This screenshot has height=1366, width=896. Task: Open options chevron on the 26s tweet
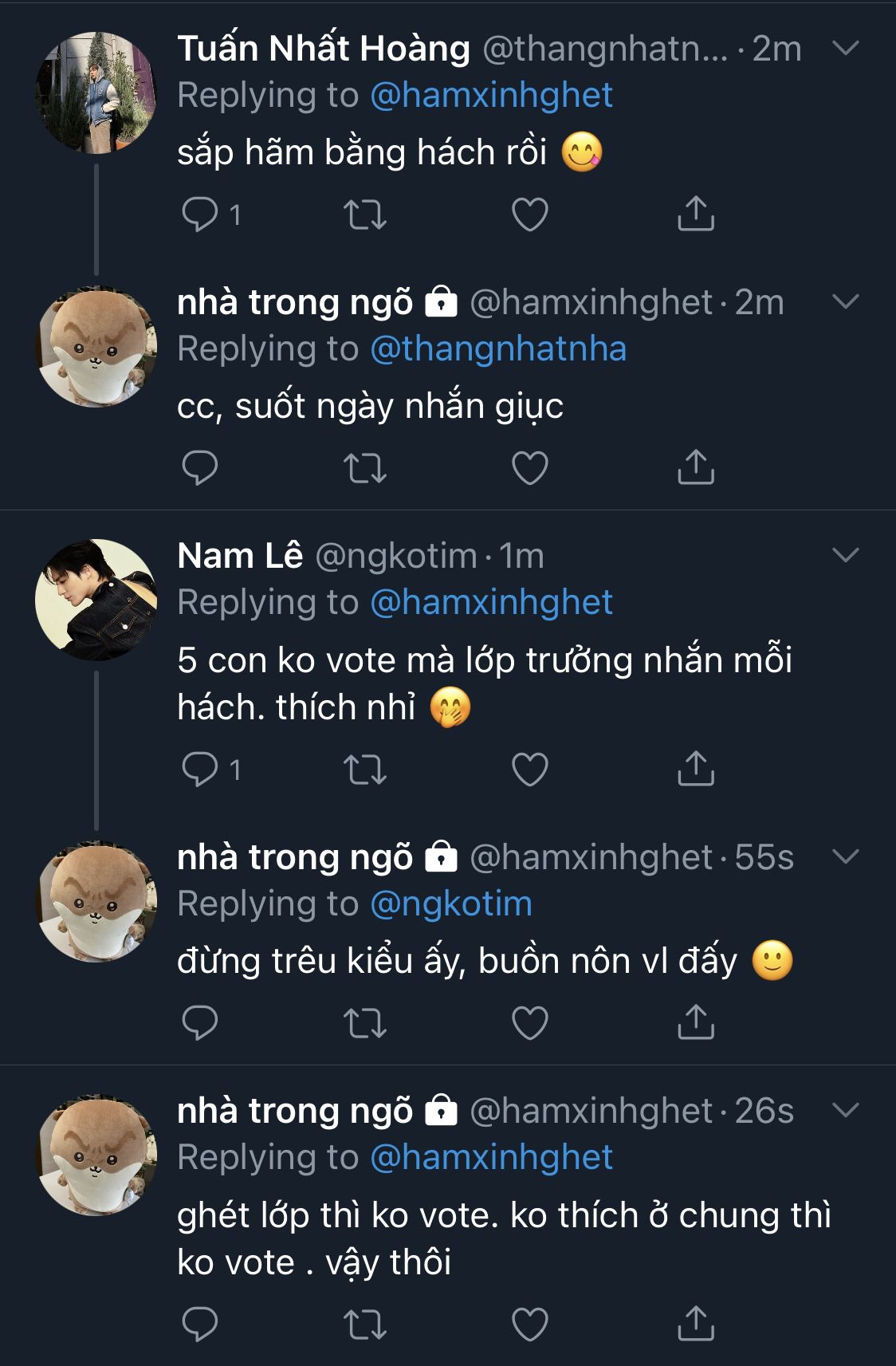[x=845, y=1110]
